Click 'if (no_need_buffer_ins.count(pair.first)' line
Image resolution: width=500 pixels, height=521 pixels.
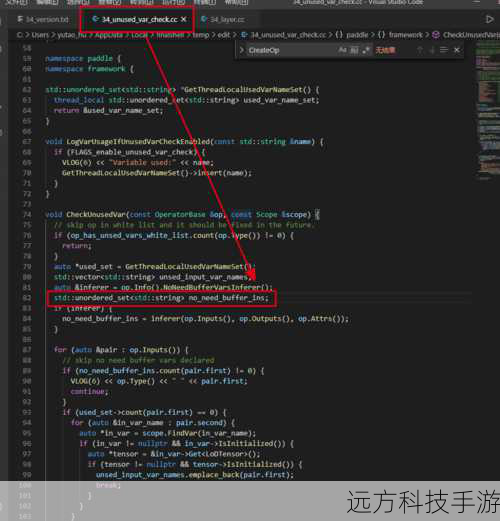[163, 371]
